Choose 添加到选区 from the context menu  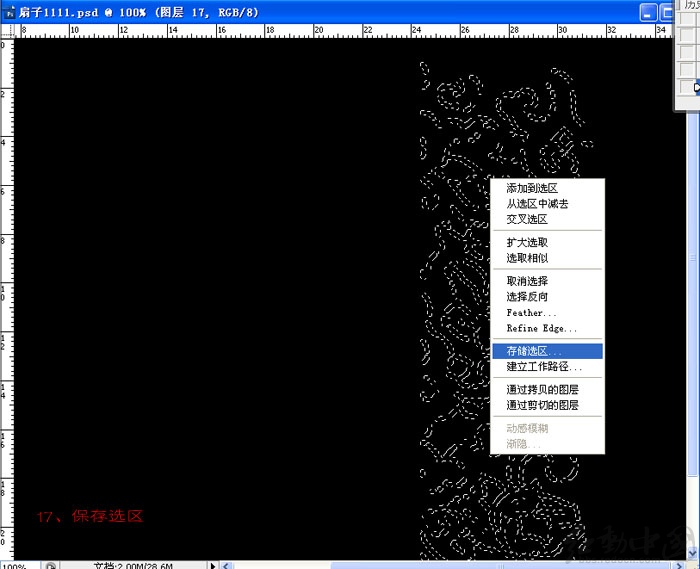point(547,188)
